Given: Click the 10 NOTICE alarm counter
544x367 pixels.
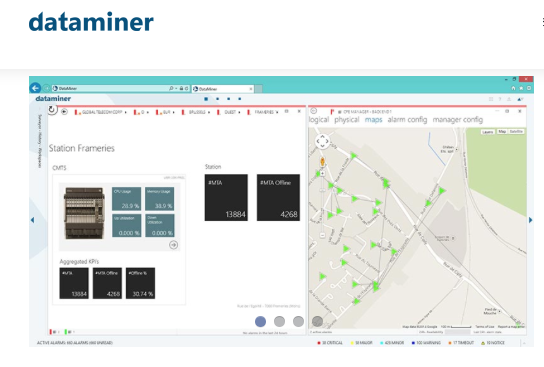Looking at the screenshot, I should click(493, 343).
